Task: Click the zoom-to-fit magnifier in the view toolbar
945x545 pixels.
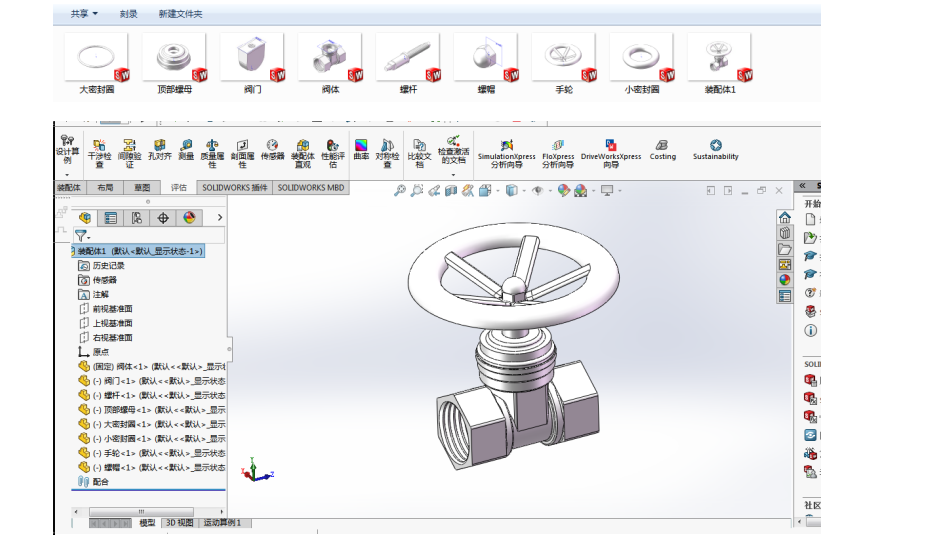Action: (x=400, y=190)
